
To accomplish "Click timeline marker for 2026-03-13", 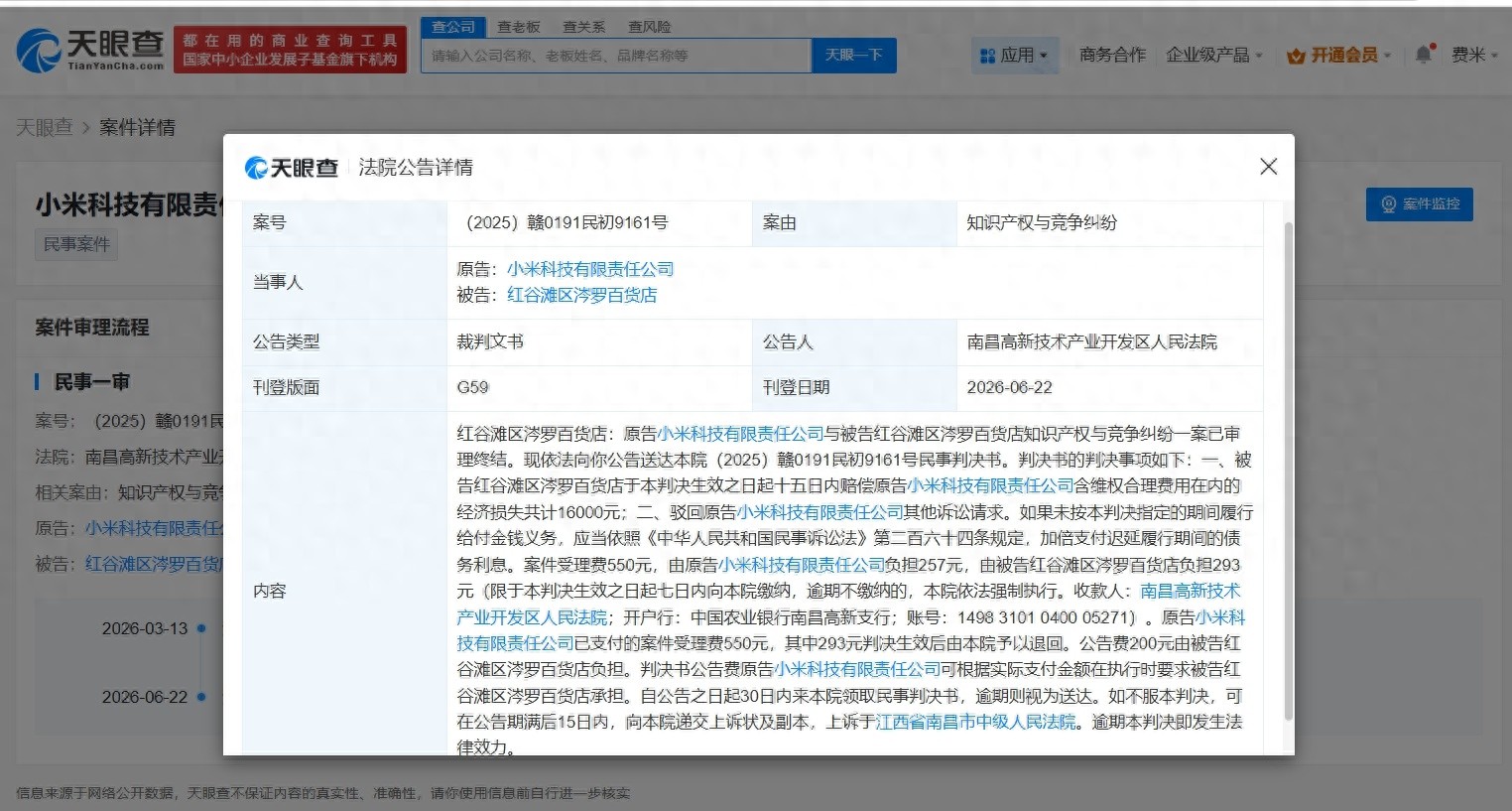I will (x=201, y=628).
